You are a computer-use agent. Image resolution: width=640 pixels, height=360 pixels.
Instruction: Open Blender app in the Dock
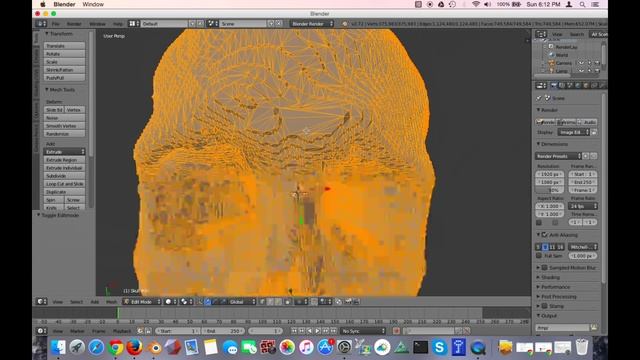point(154,347)
